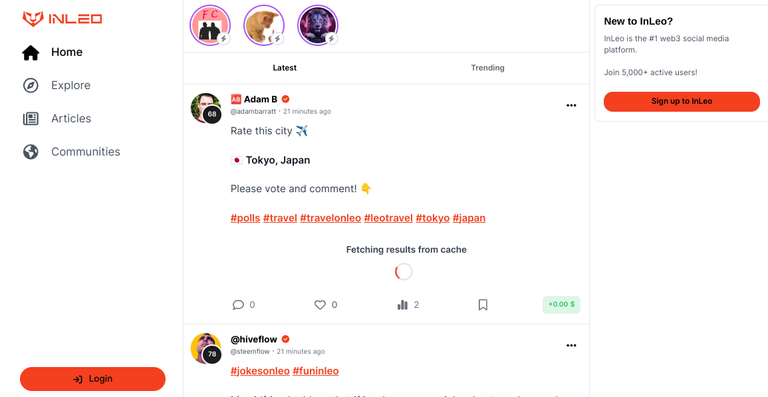Viewport: 768px width, 397px height.
Task: Click comment bubble icon on Adam B's post
Action: point(238,305)
